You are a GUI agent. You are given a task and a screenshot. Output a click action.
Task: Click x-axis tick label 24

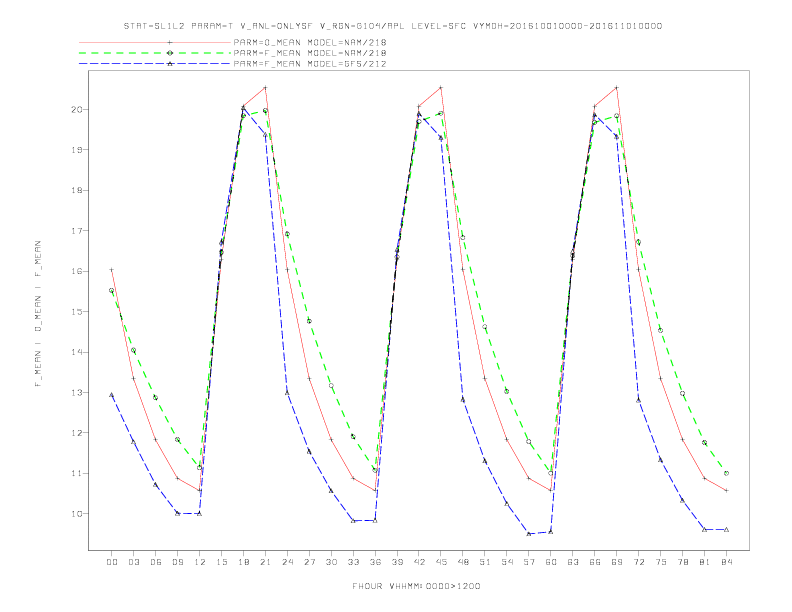pyautogui.click(x=287, y=562)
